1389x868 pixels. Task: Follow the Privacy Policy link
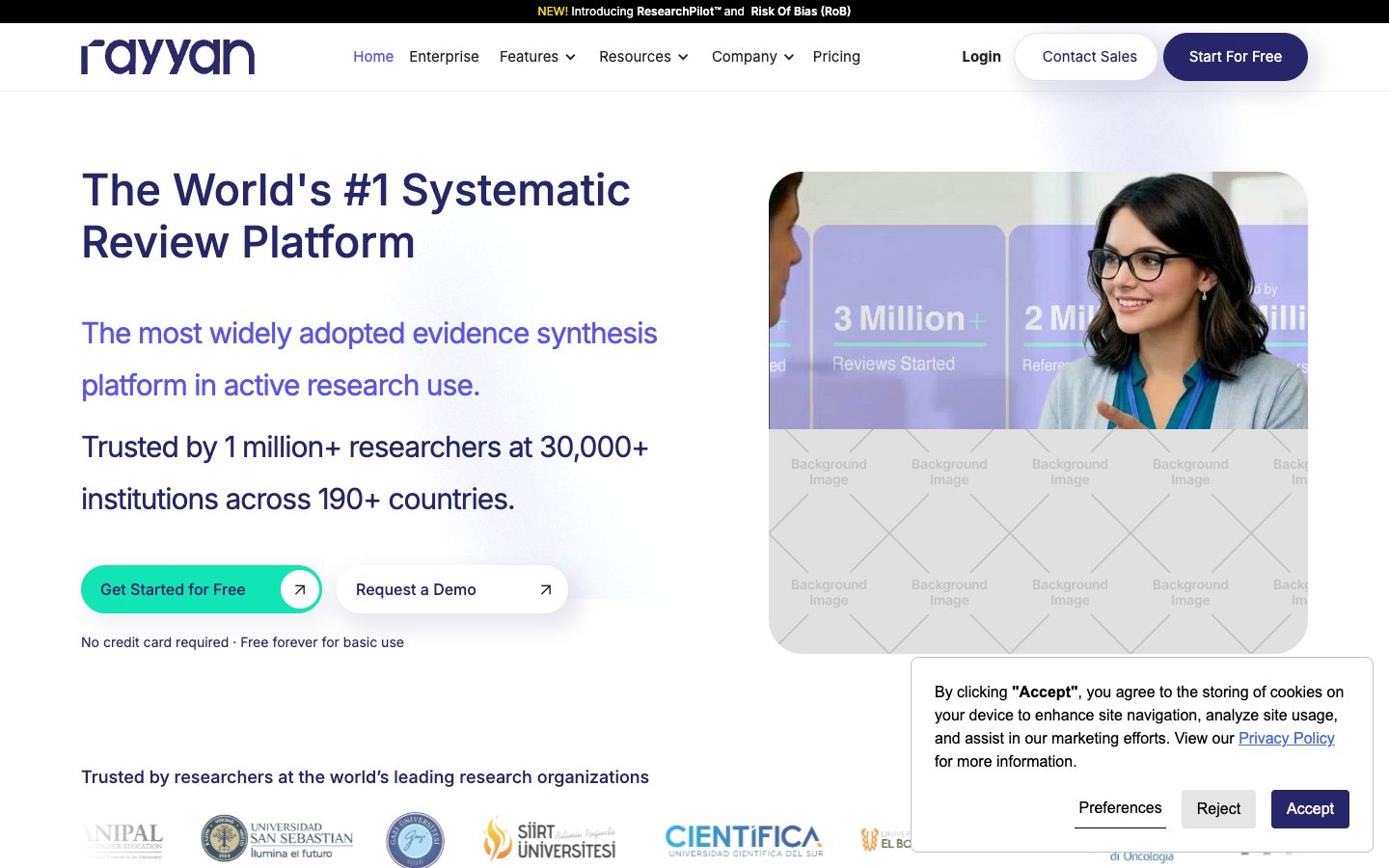[1286, 738]
